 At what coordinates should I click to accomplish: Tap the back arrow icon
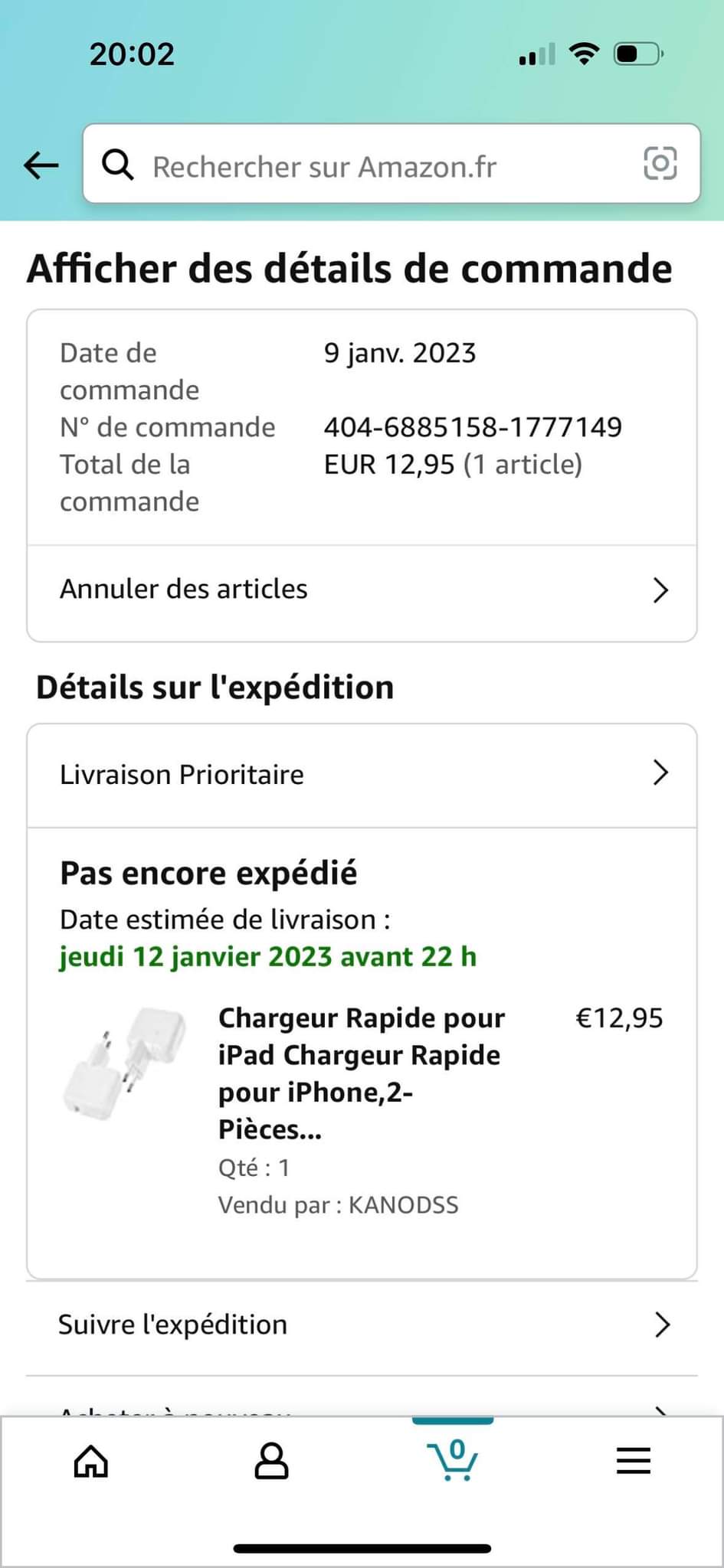tap(41, 165)
